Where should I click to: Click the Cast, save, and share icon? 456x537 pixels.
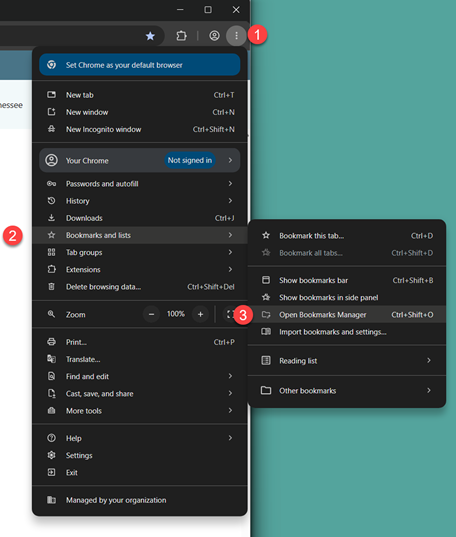[x=51, y=393]
